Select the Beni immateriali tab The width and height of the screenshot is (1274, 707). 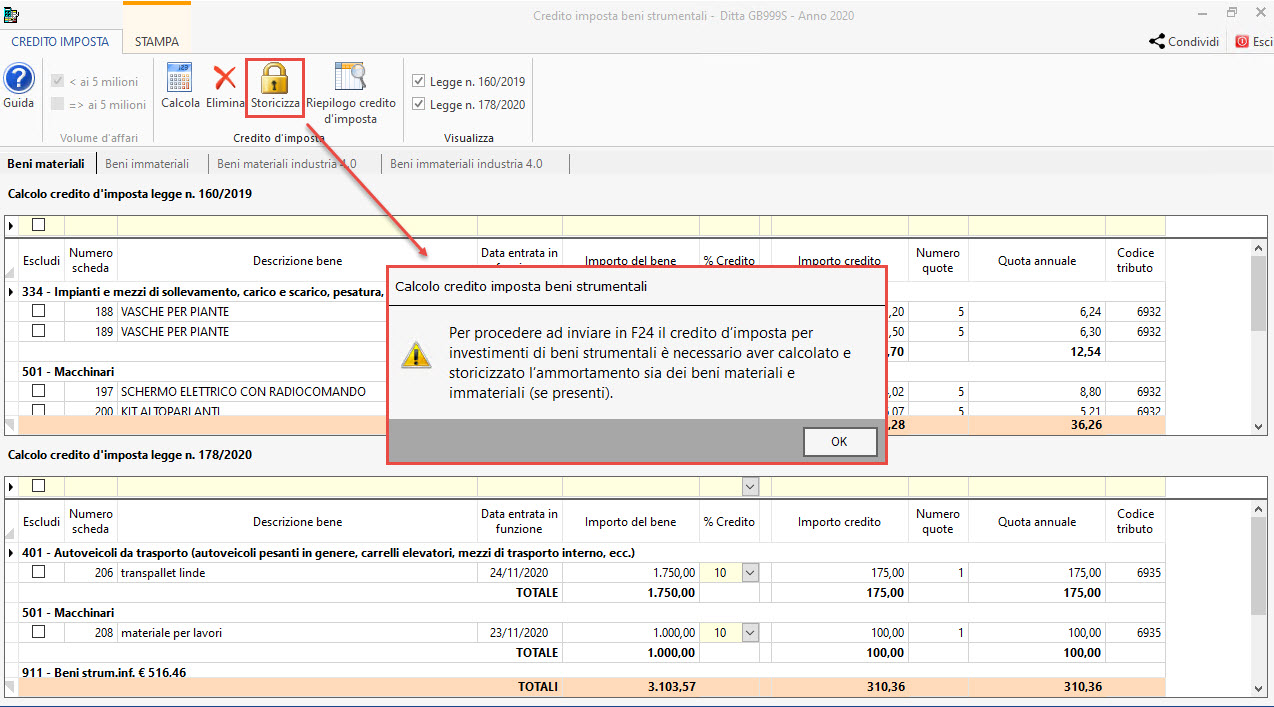pyautogui.click(x=147, y=163)
